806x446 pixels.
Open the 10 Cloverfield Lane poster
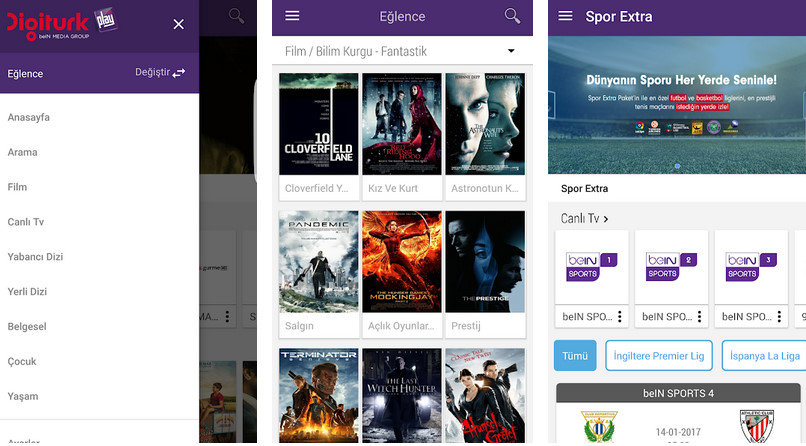(319, 124)
